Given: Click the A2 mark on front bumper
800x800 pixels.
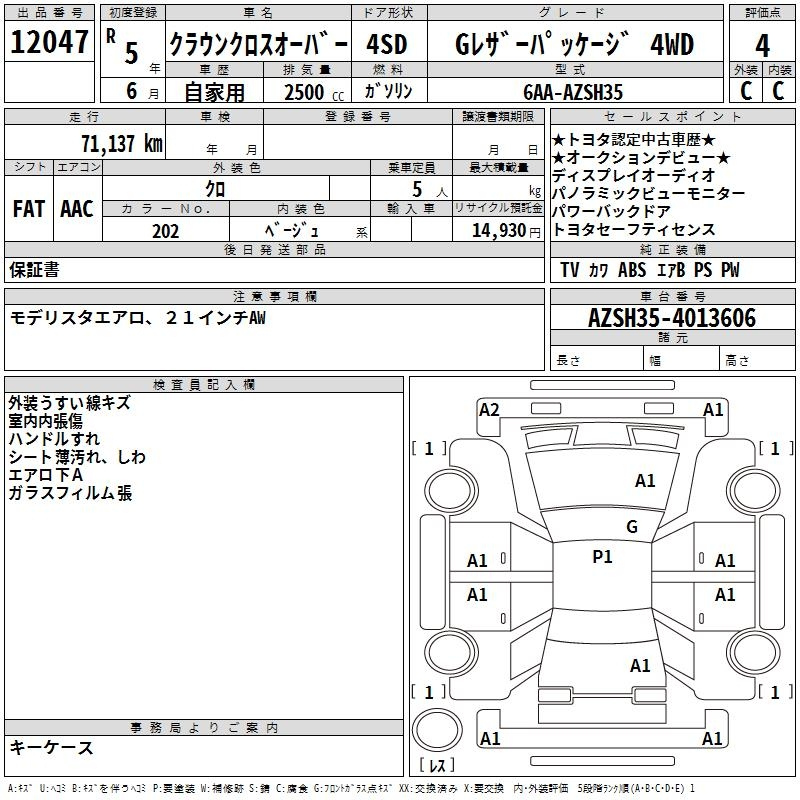Looking at the screenshot, I should (x=489, y=410).
